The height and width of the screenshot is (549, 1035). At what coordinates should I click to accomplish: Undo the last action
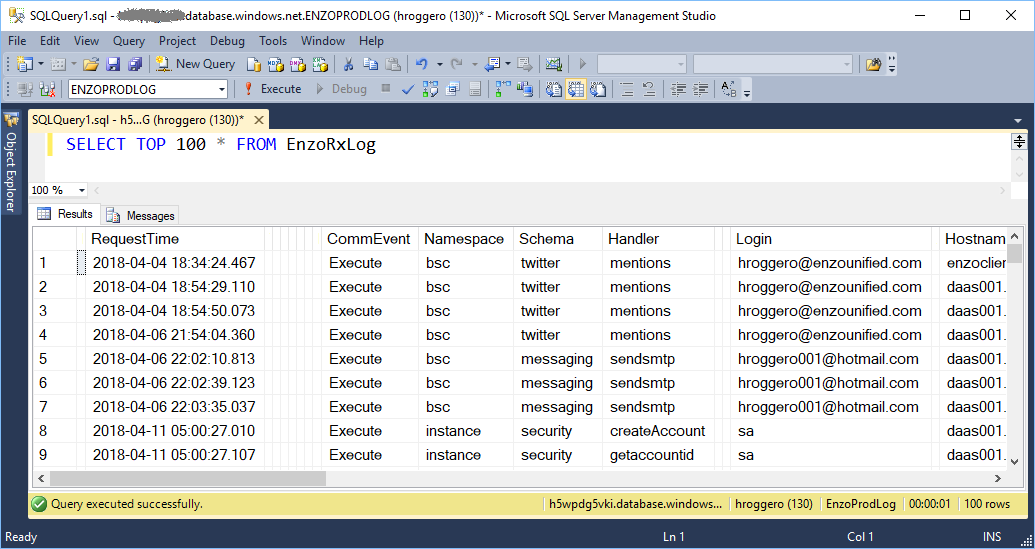click(x=422, y=64)
